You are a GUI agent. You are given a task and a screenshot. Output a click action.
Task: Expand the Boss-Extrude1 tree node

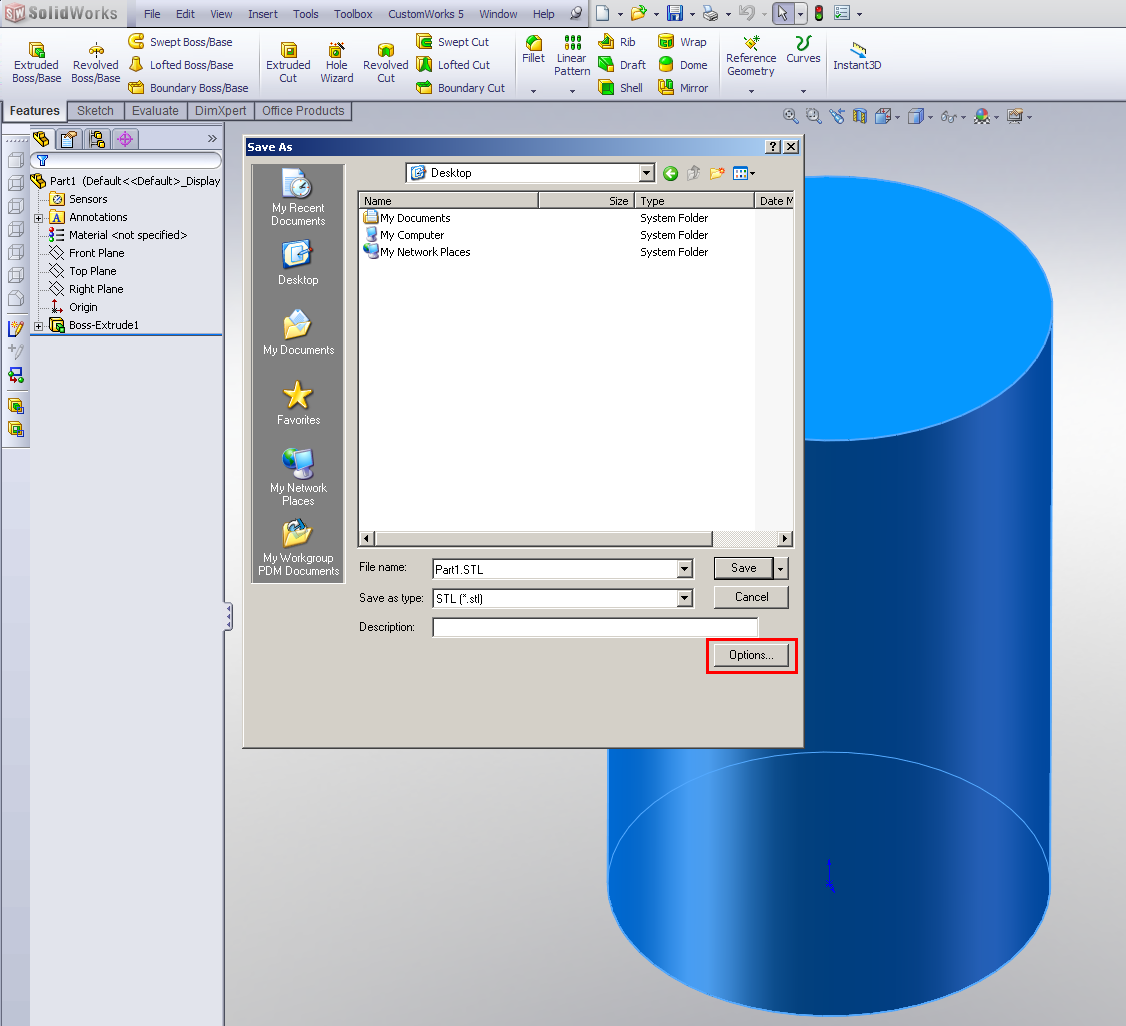click(x=39, y=326)
